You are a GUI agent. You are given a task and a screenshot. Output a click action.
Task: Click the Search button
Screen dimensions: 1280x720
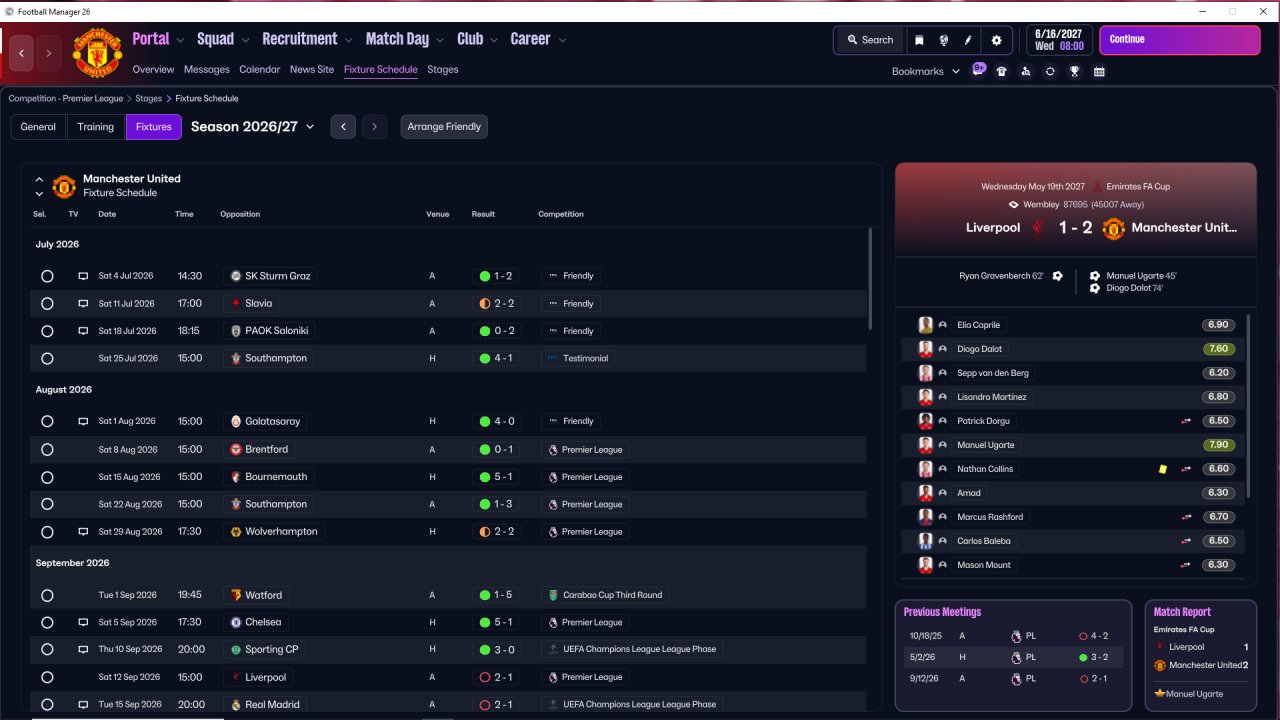pos(869,40)
